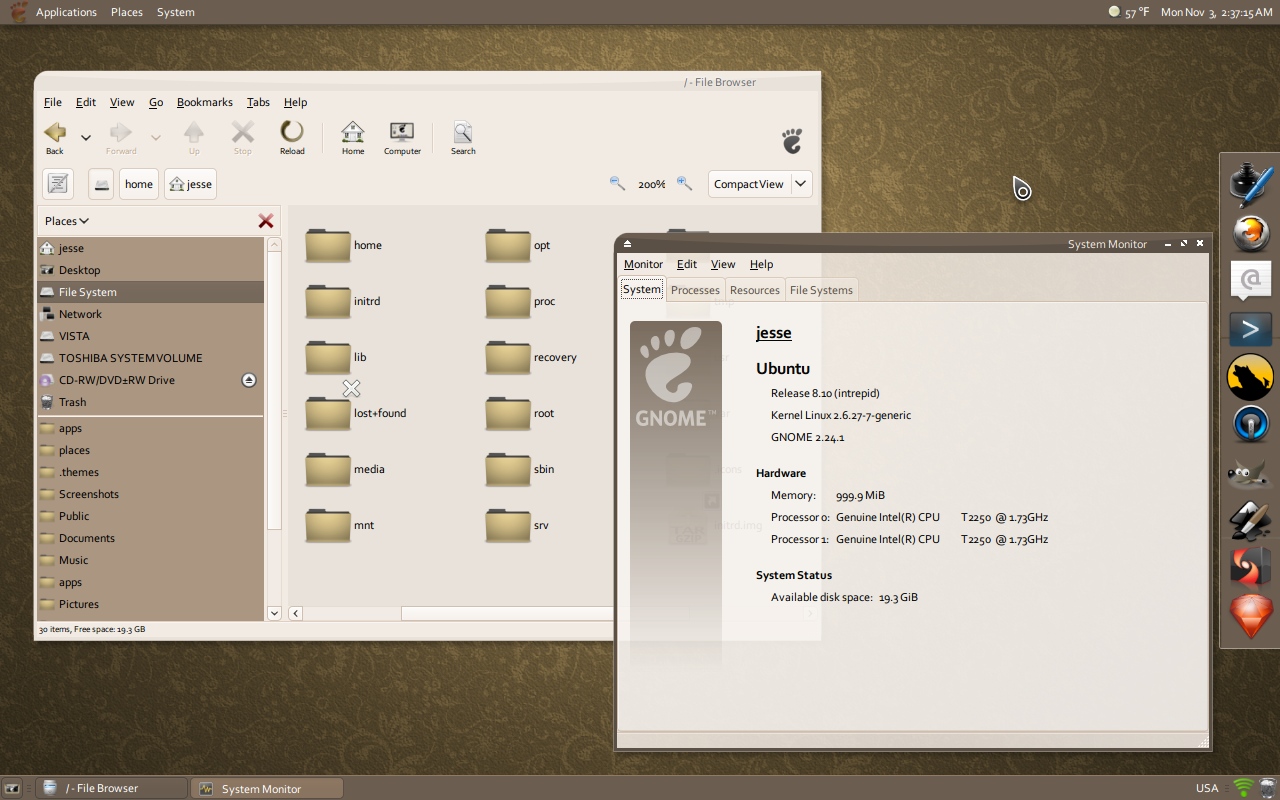Select the 'sbin' folder icon

click(x=507, y=469)
